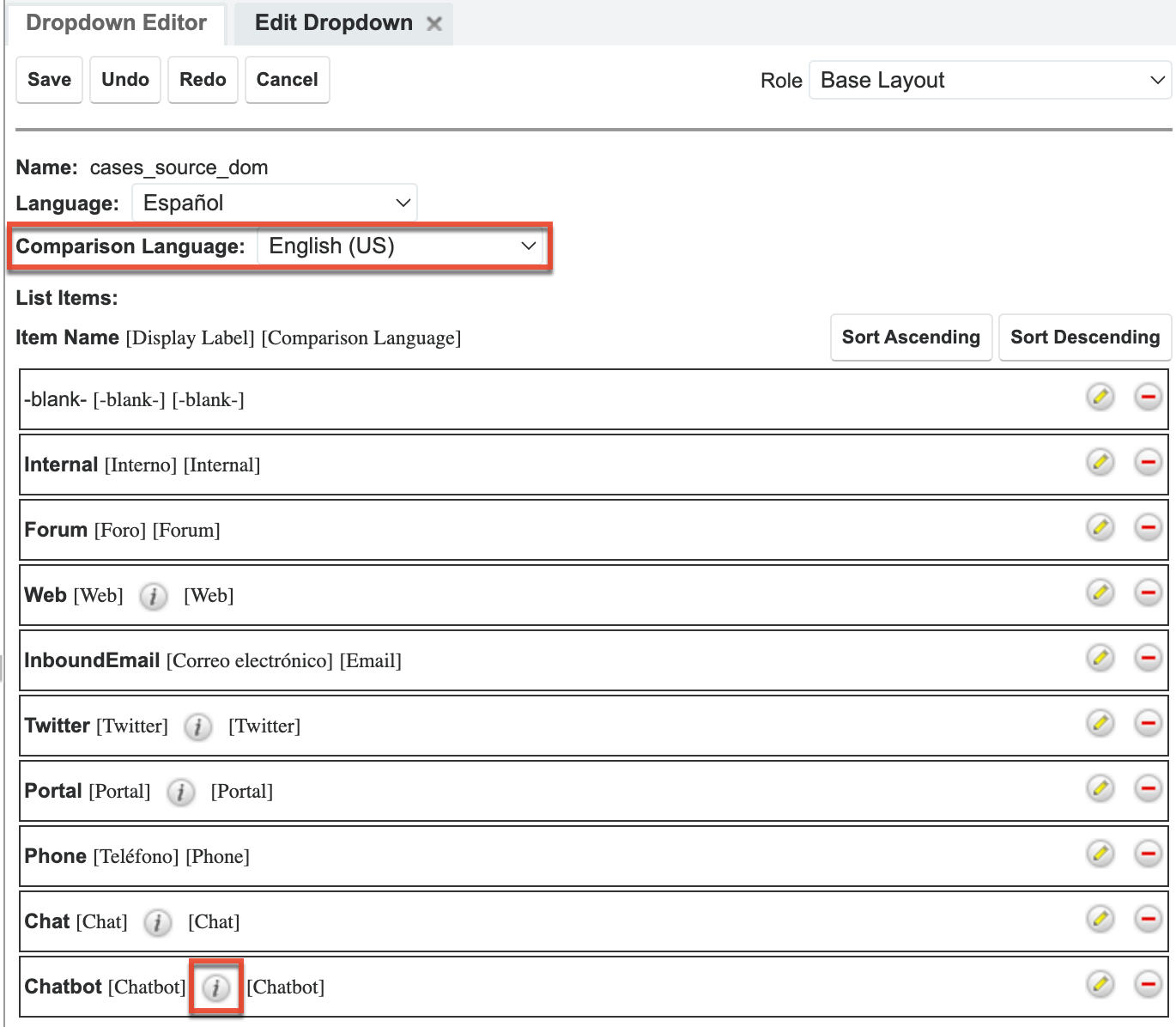This screenshot has width=1176, height=1027.
Task: Click the info icon next to Web
Action: pos(154,596)
